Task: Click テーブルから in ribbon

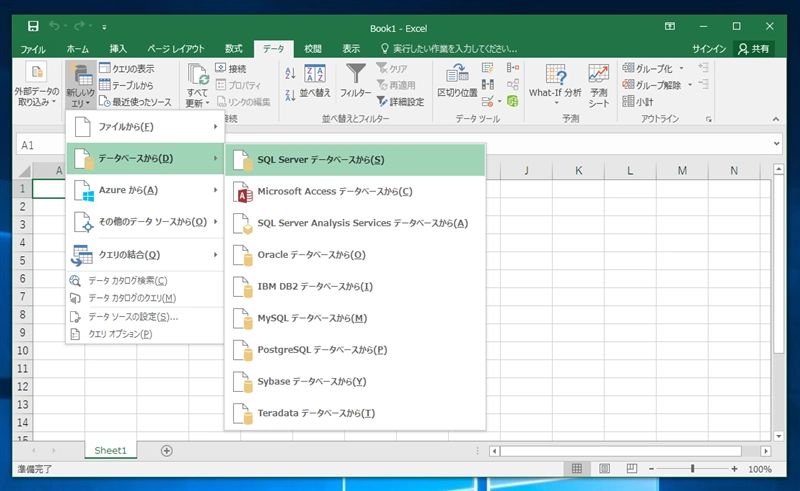Action: 127,85
